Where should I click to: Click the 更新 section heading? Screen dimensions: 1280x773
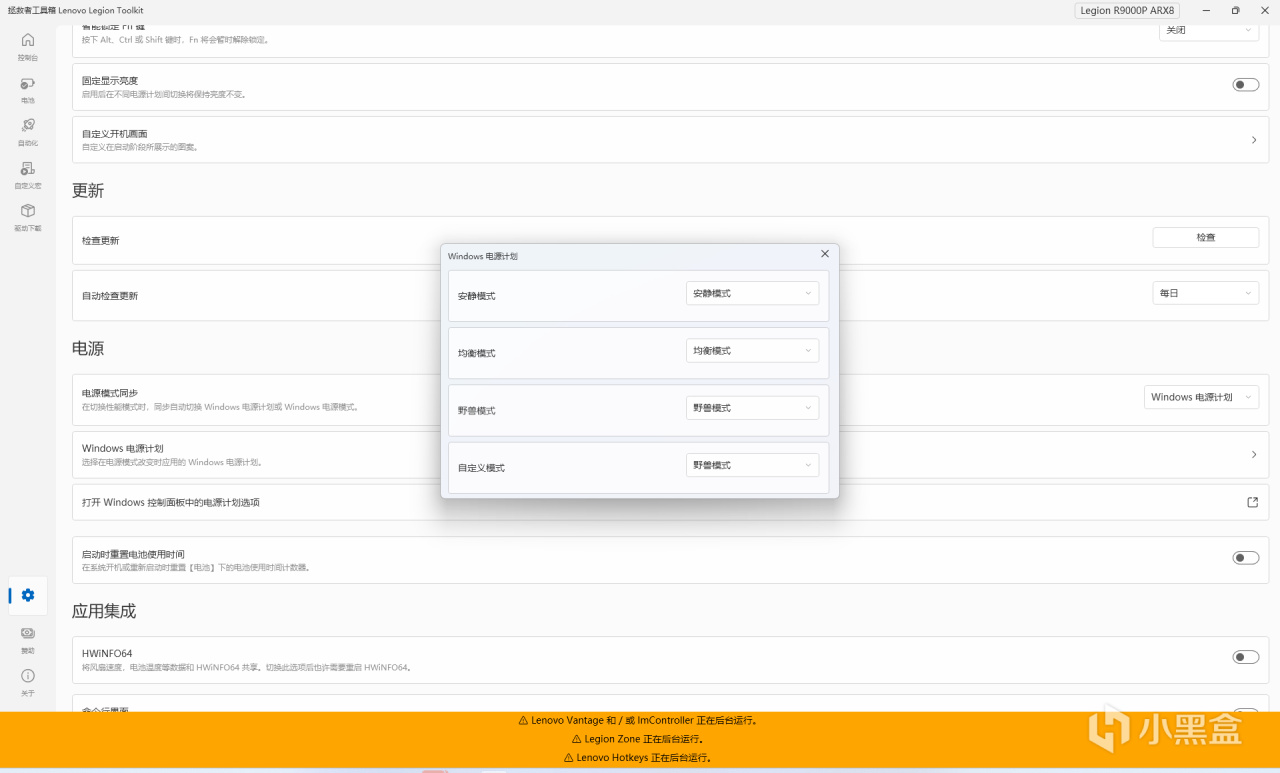point(88,191)
